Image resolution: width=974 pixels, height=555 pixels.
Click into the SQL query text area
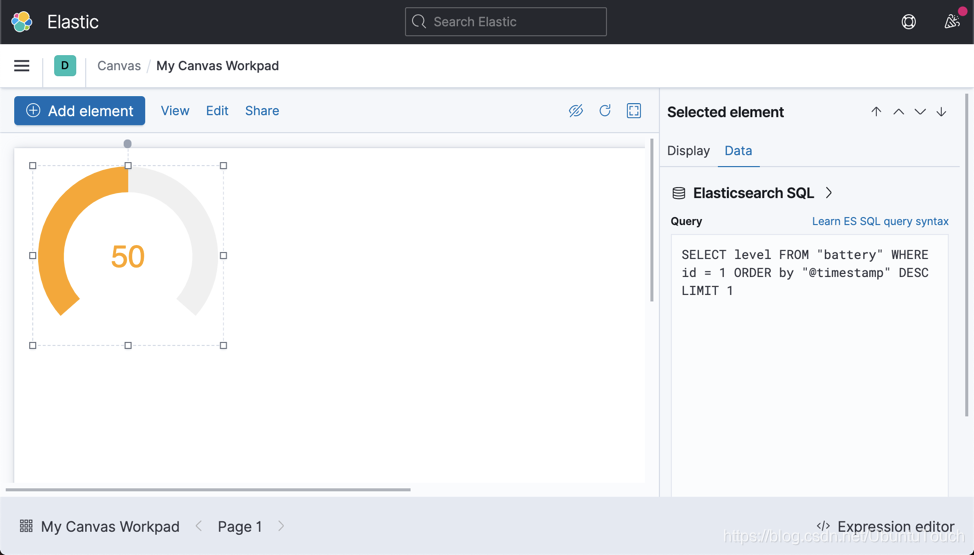click(809, 364)
